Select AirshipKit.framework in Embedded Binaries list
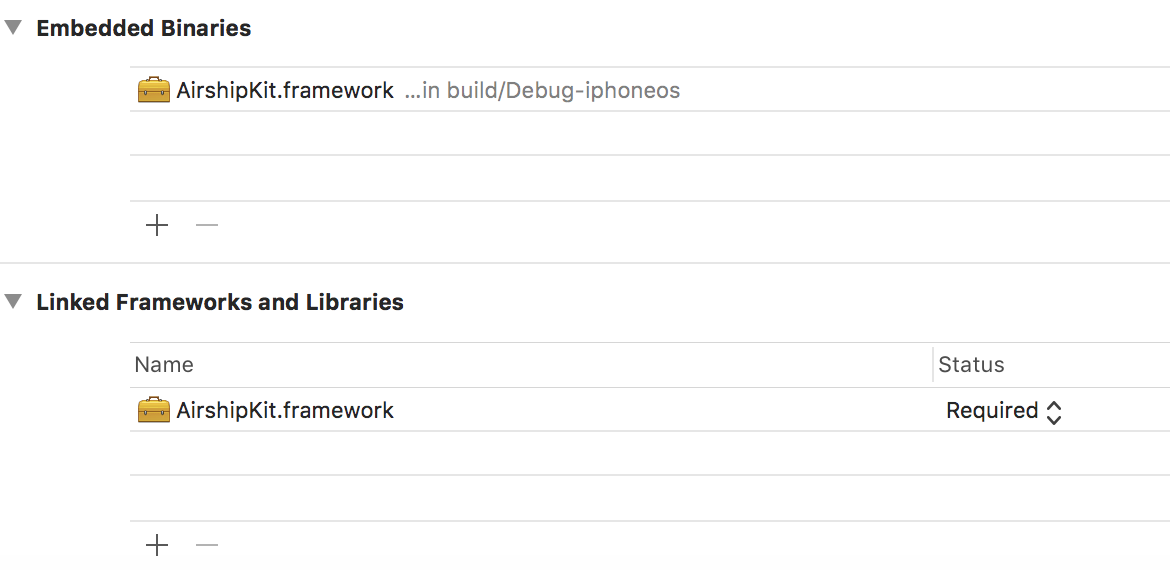 tap(285, 91)
